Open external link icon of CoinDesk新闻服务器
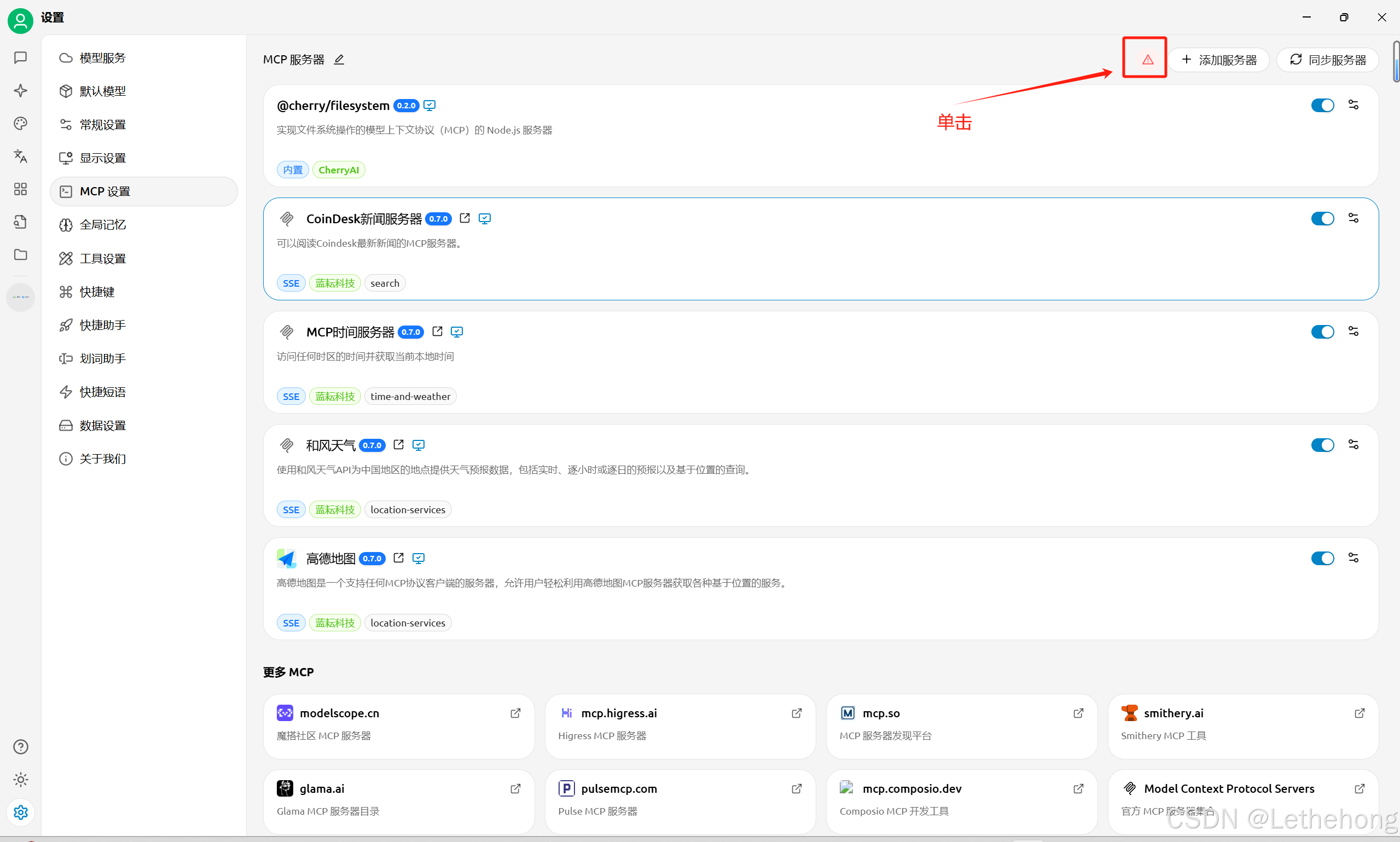1400x842 pixels. pos(464,218)
